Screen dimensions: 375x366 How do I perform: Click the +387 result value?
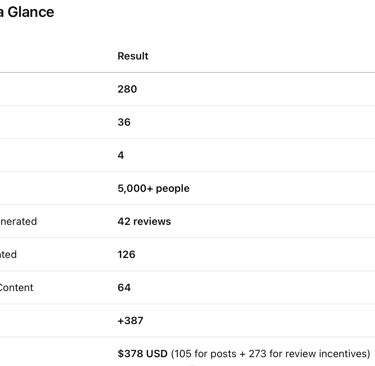[130, 320]
